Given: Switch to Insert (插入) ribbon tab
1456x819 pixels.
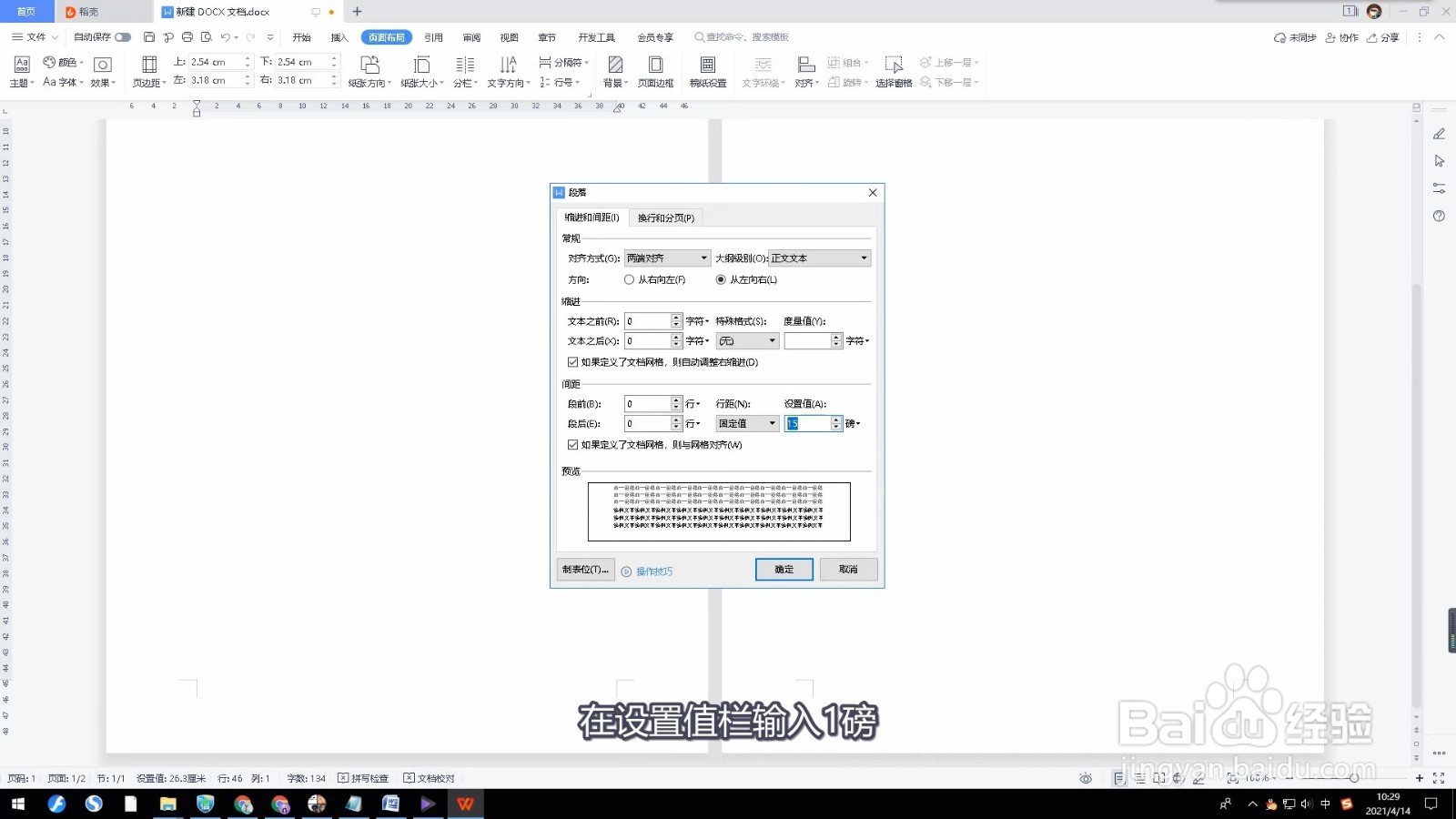Looking at the screenshot, I should coord(339,37).
